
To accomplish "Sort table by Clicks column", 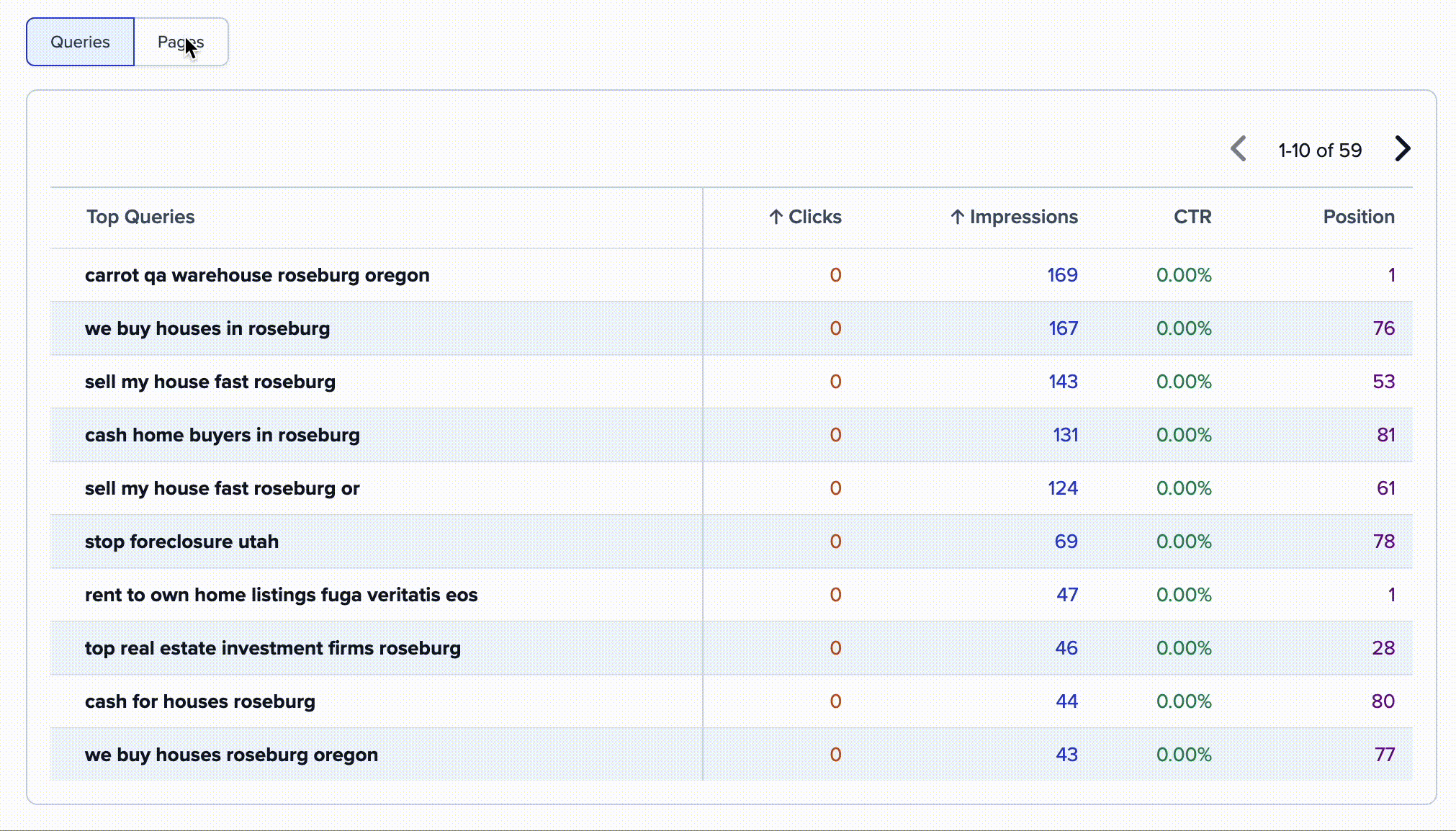I will (x=805, y=217).
